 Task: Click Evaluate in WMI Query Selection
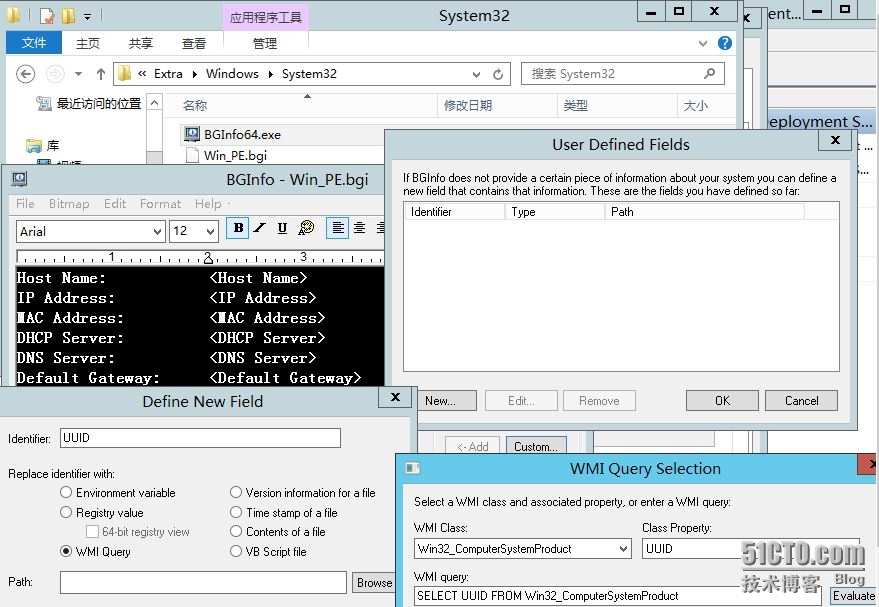(854, 595)
